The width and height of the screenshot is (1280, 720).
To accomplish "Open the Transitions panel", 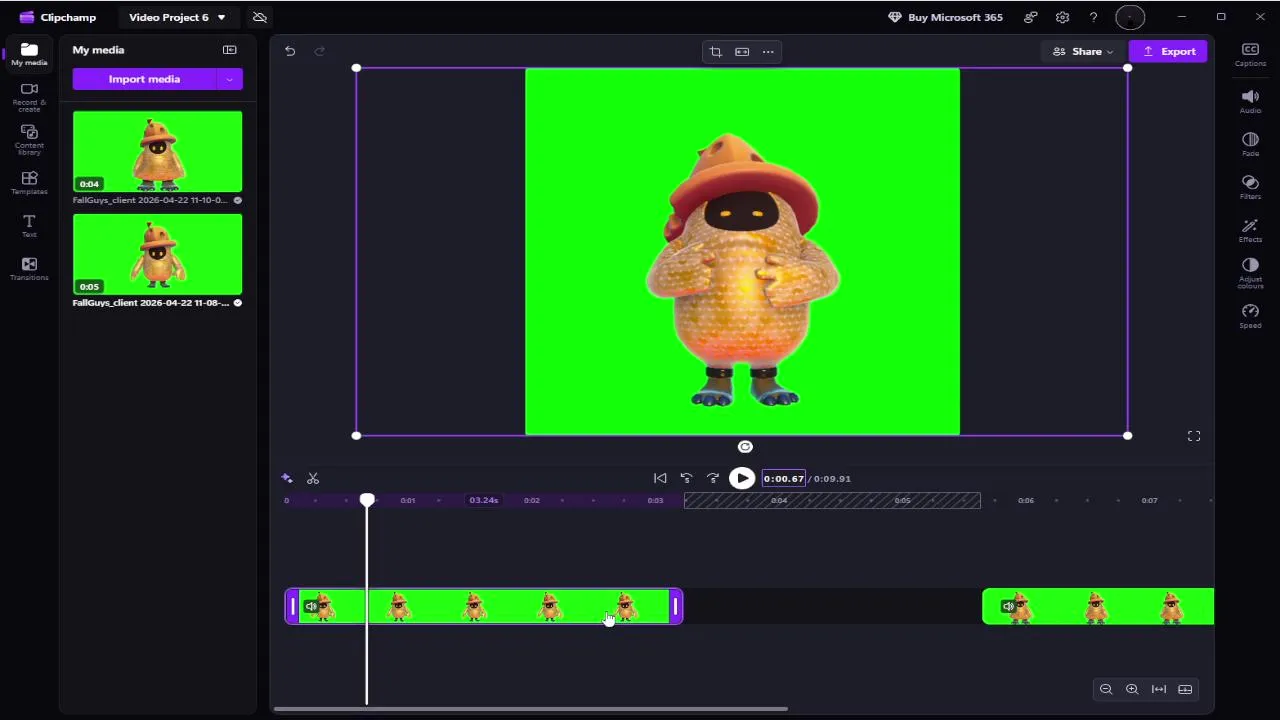I will coord(29,269).
